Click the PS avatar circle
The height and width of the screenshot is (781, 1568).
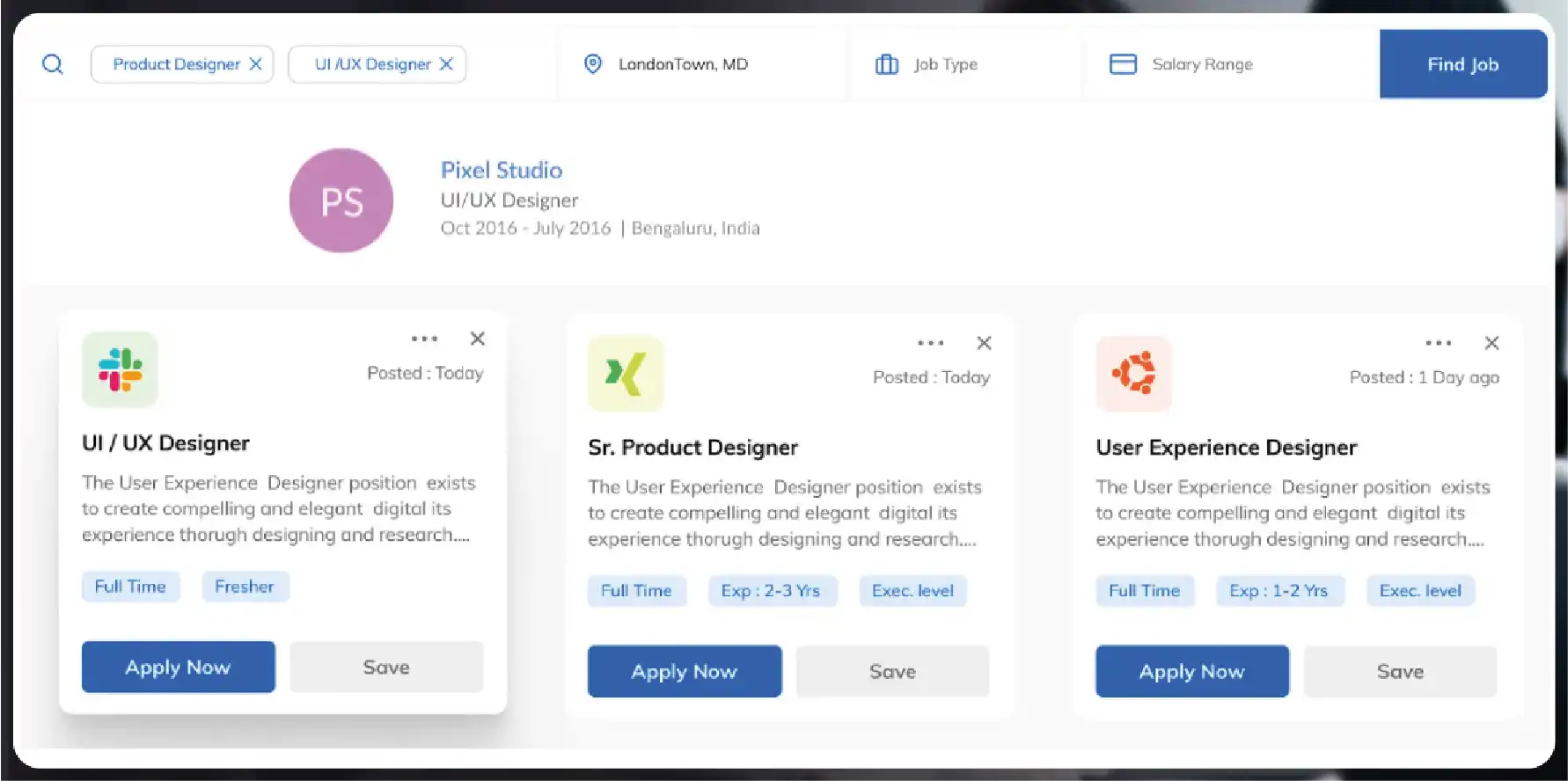point(341,201)
